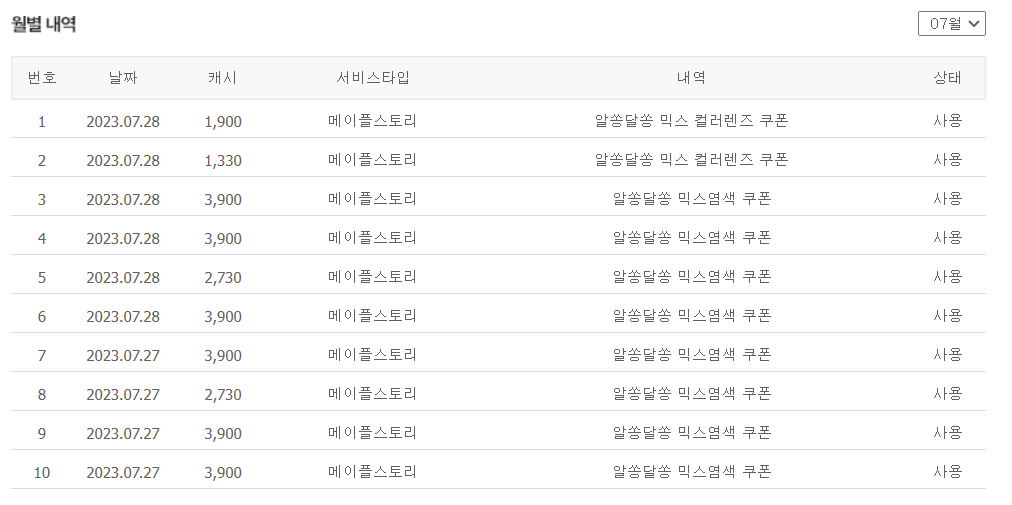
Task: Click the 상태 column header
Action: click(x=947, y=78)
